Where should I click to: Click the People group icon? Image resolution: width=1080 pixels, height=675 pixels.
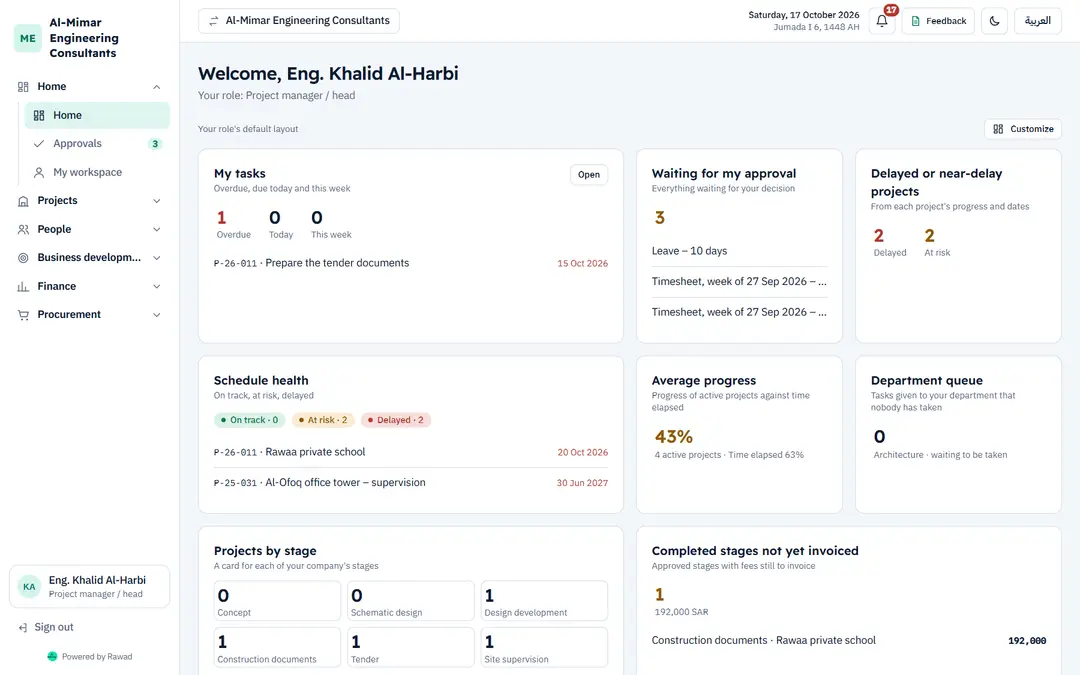[x=23, y=229]
